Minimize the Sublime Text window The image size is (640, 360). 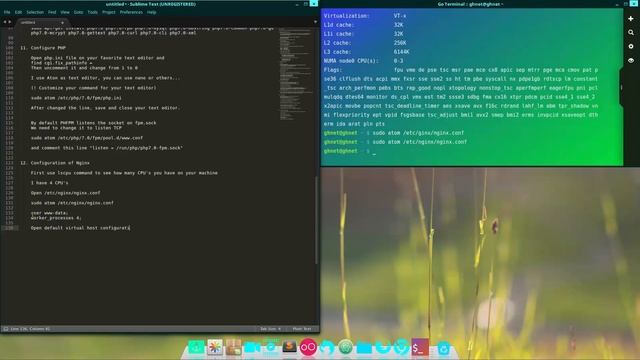[x=297, y=4]
